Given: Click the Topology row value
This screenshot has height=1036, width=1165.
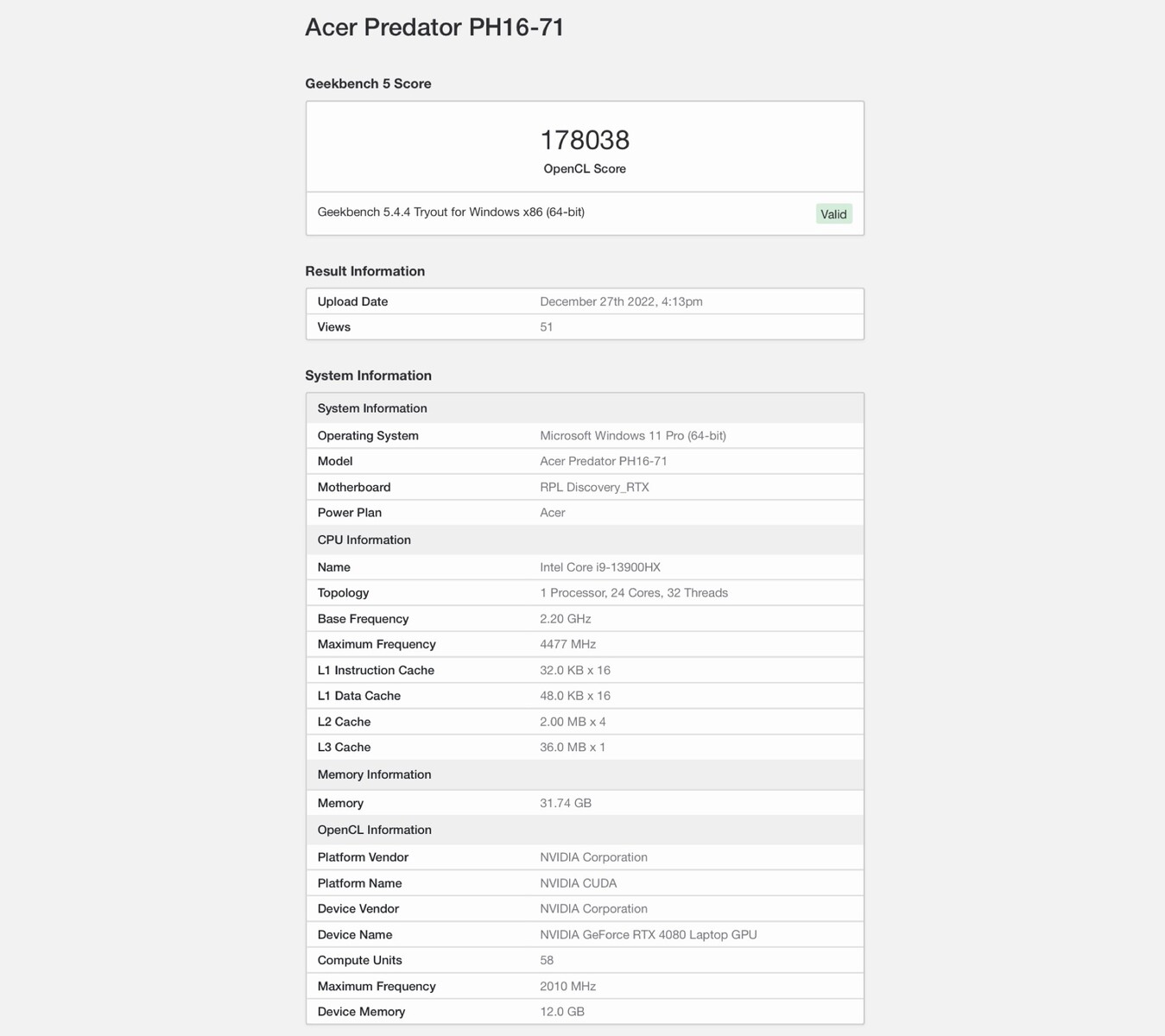Looking at the screenshot, I should pos(634,593).
